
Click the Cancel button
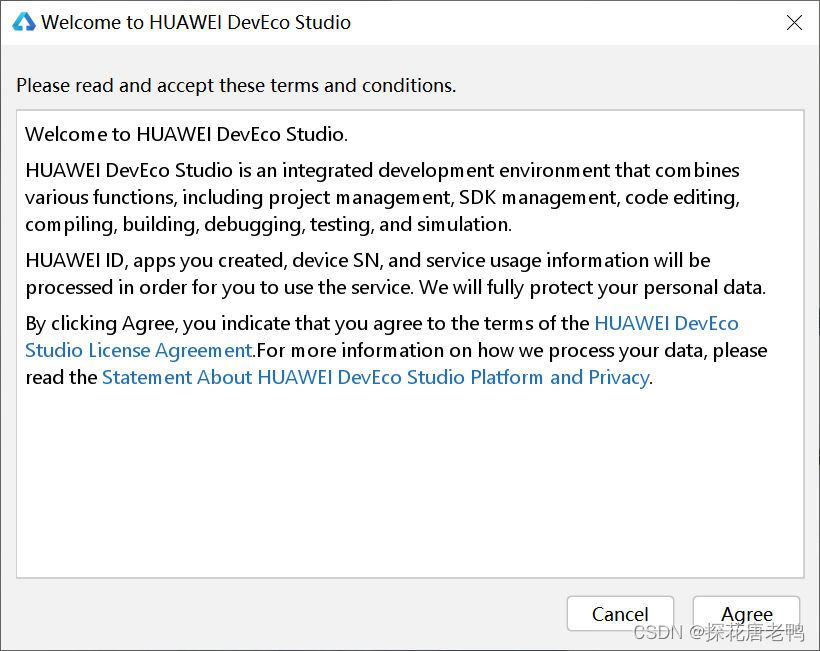[620, 614]
